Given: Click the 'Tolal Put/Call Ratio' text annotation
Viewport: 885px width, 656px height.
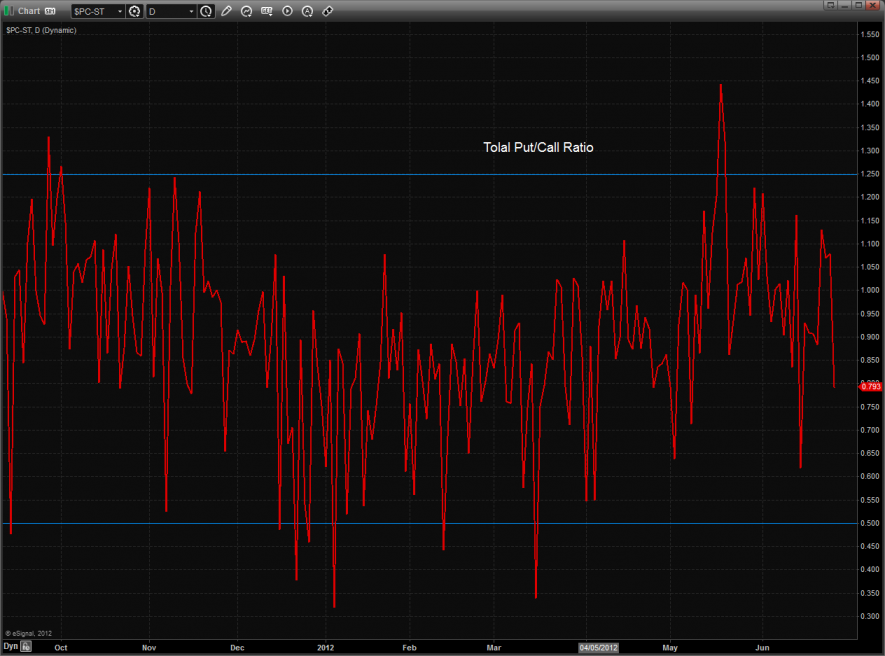Looking at the screenshot, I should point(538,147).
